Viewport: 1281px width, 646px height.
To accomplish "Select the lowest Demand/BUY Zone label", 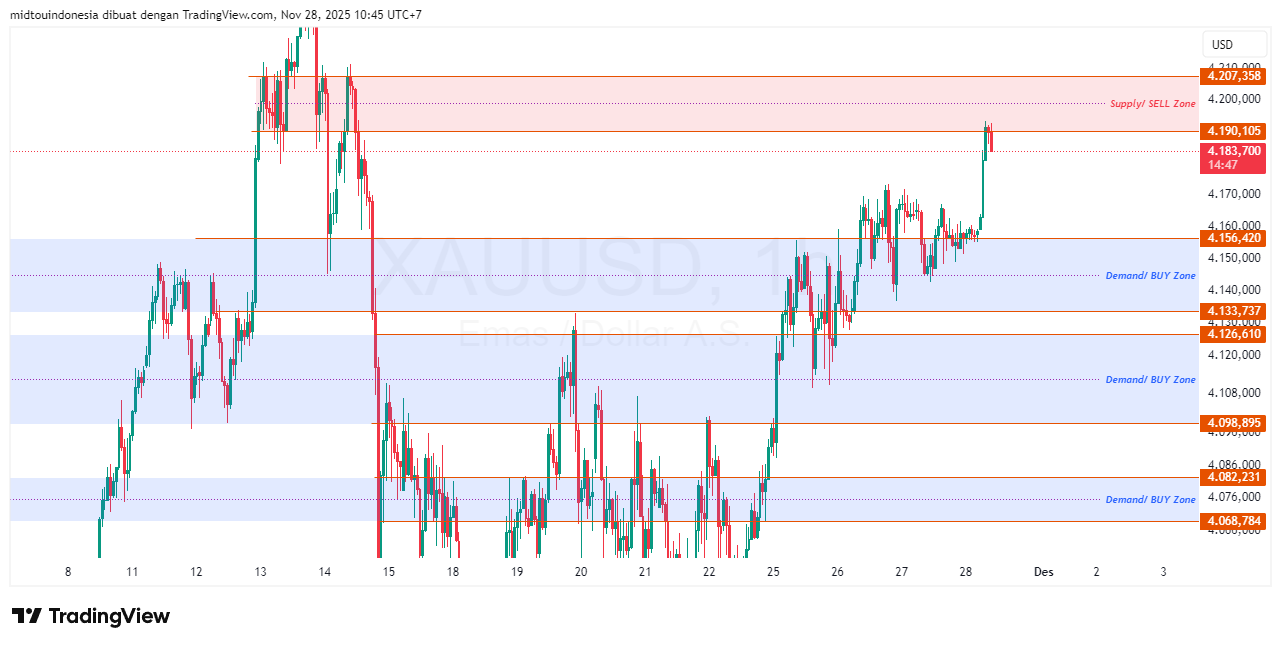I will [x=1151, y=497].
